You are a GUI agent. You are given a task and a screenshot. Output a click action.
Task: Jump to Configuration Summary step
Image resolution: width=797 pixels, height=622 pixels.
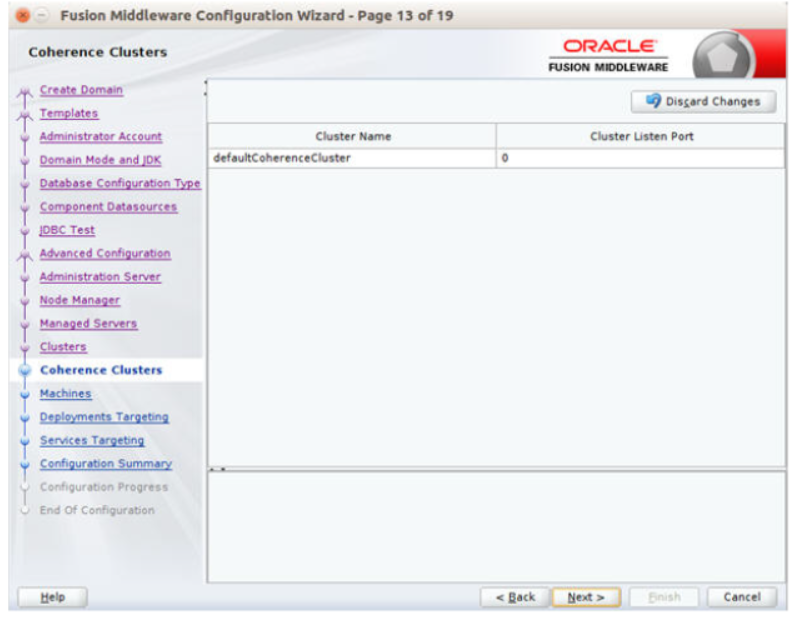click(106, 464)
